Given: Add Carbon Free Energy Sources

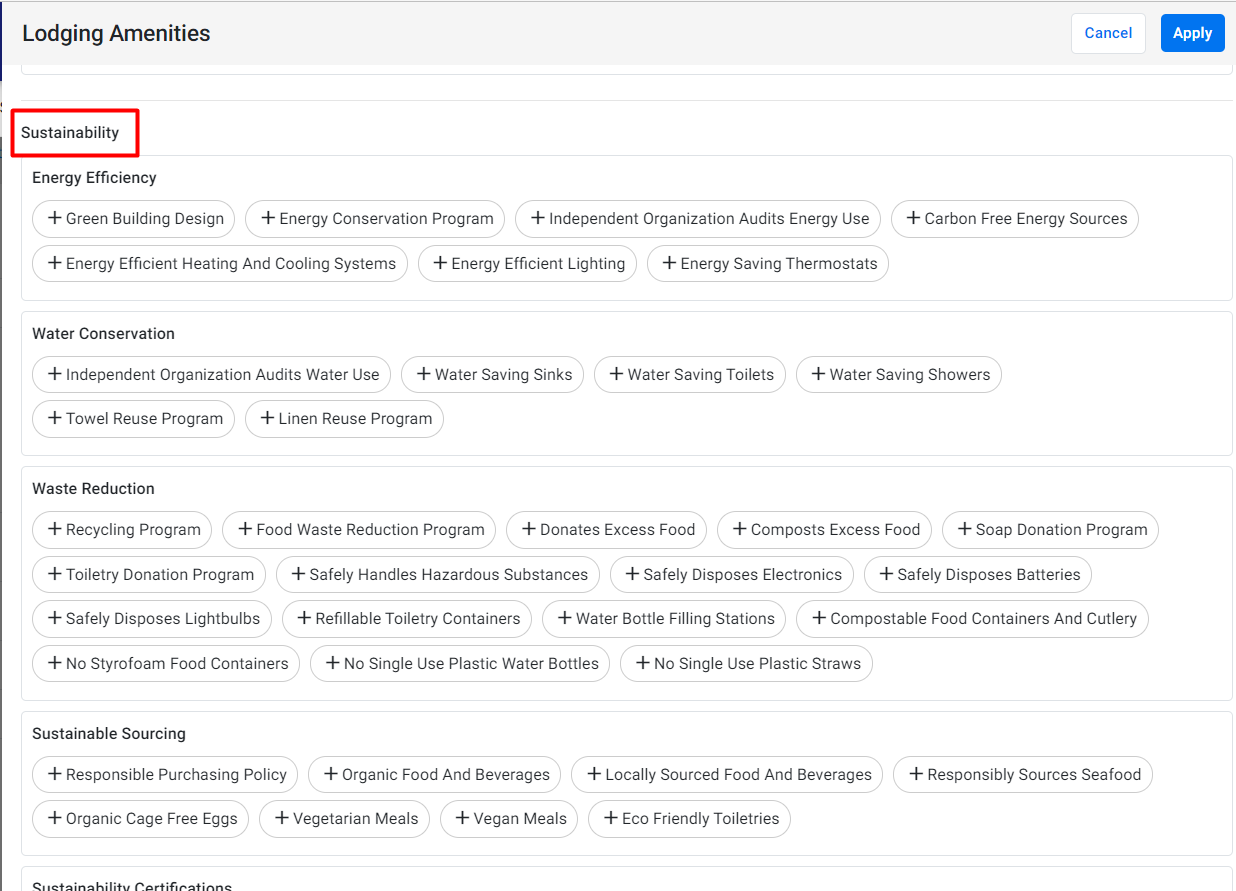Looking at the screenshot, I should (1014, 219).
